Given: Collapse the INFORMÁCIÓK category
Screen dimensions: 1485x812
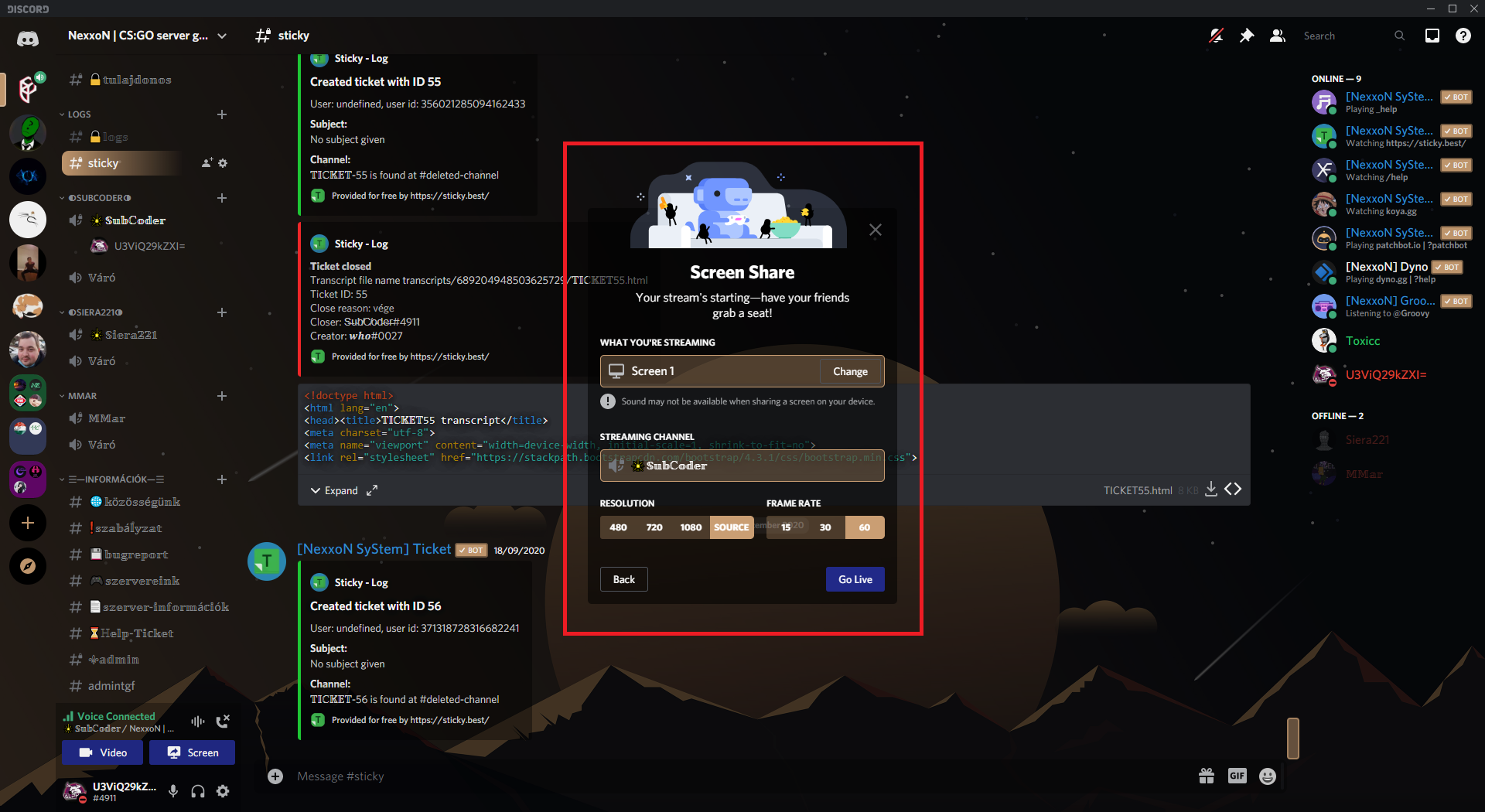Looking at the screenshot, I should [x=112, y=479].
